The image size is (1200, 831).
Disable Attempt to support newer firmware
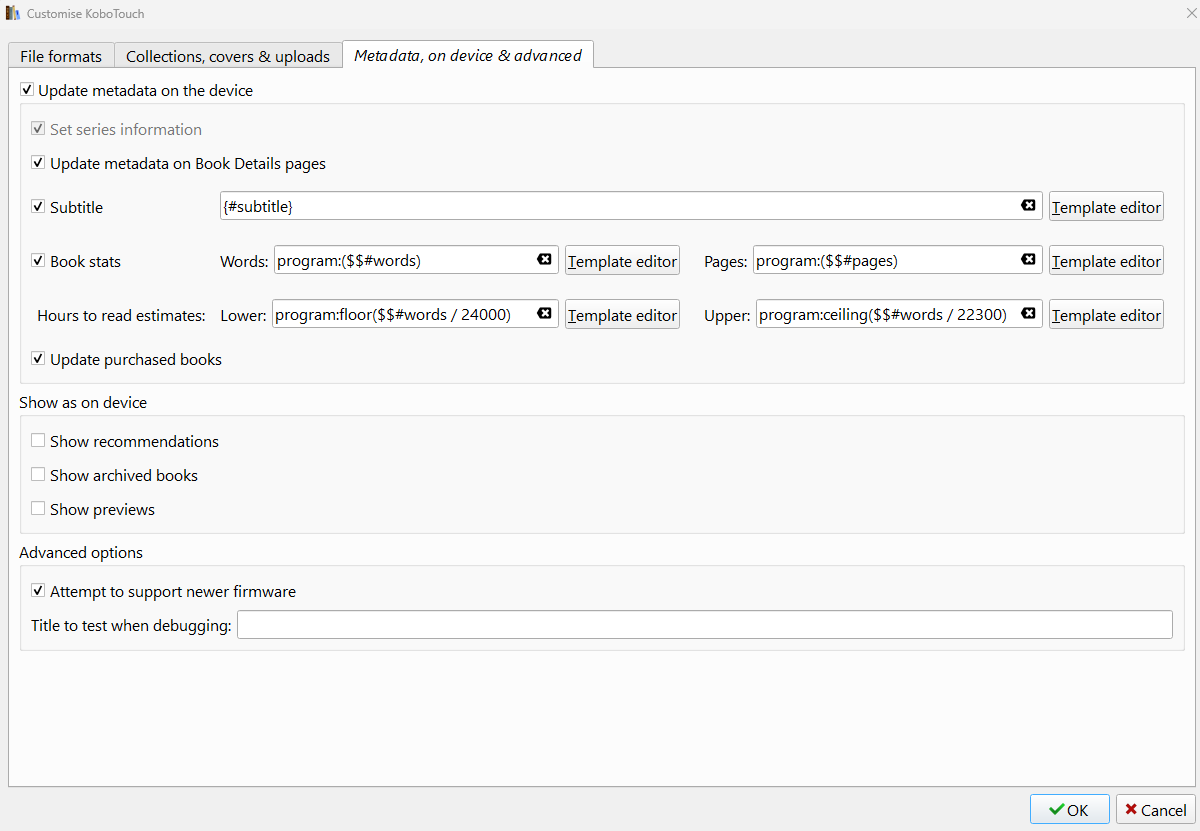pyautogui.click(x=38, y=591)
